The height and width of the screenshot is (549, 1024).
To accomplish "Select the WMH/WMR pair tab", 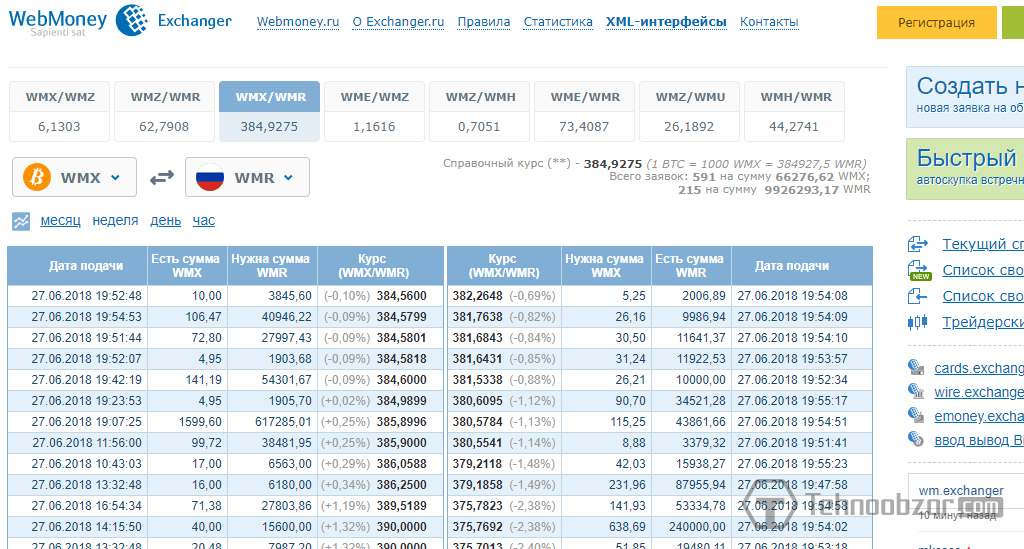I will click(795, 111).
